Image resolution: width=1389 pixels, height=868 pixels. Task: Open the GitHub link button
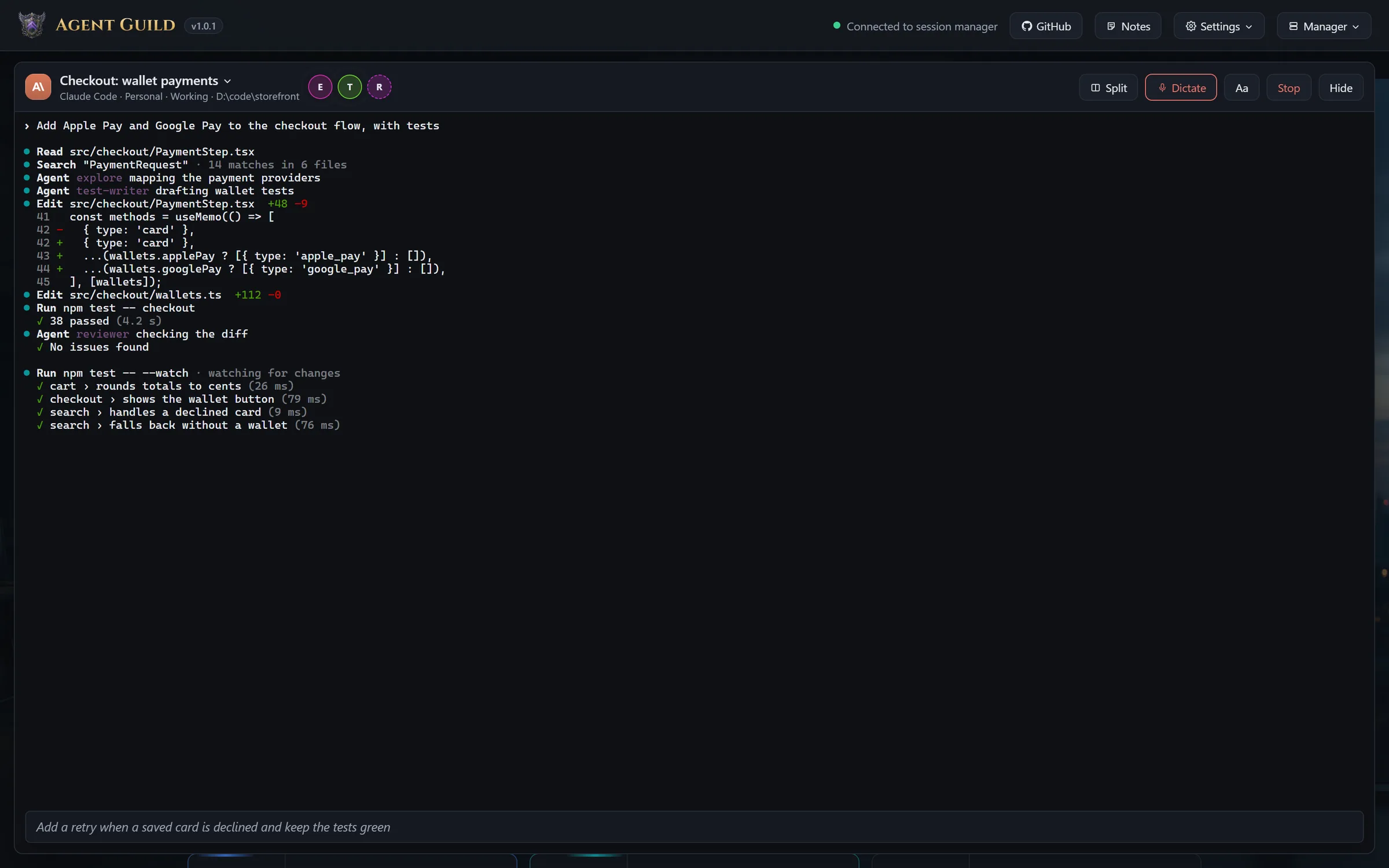(x=1046, y=26)
